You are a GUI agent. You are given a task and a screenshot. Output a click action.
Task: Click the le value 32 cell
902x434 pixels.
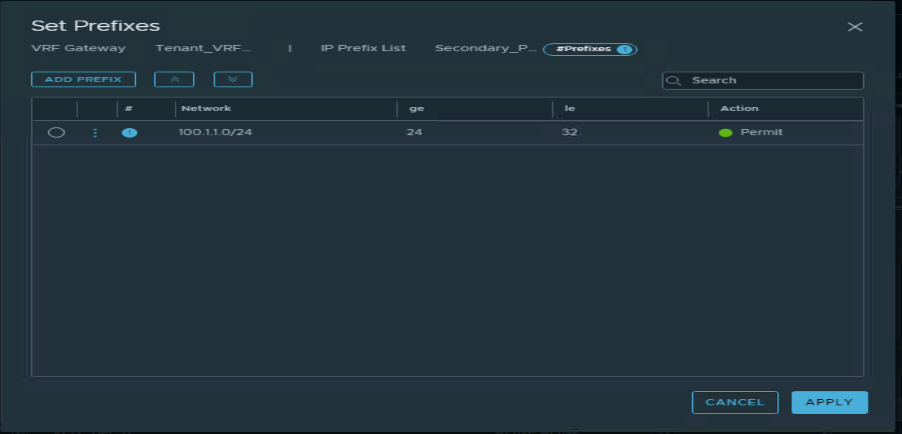[x=569, y=132]
